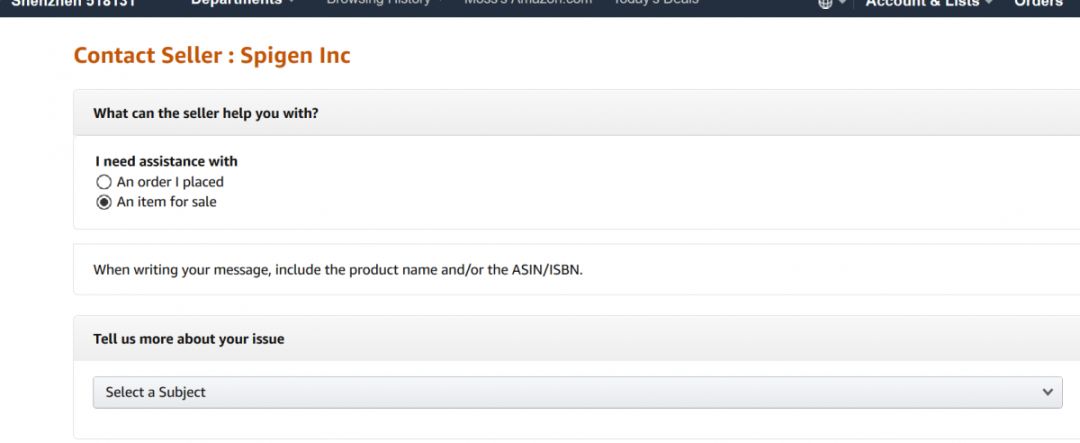Viewport: 1080px width, 443px height.
Task: Click the "What can the seller help you with?" header
Action: [206, 113]
